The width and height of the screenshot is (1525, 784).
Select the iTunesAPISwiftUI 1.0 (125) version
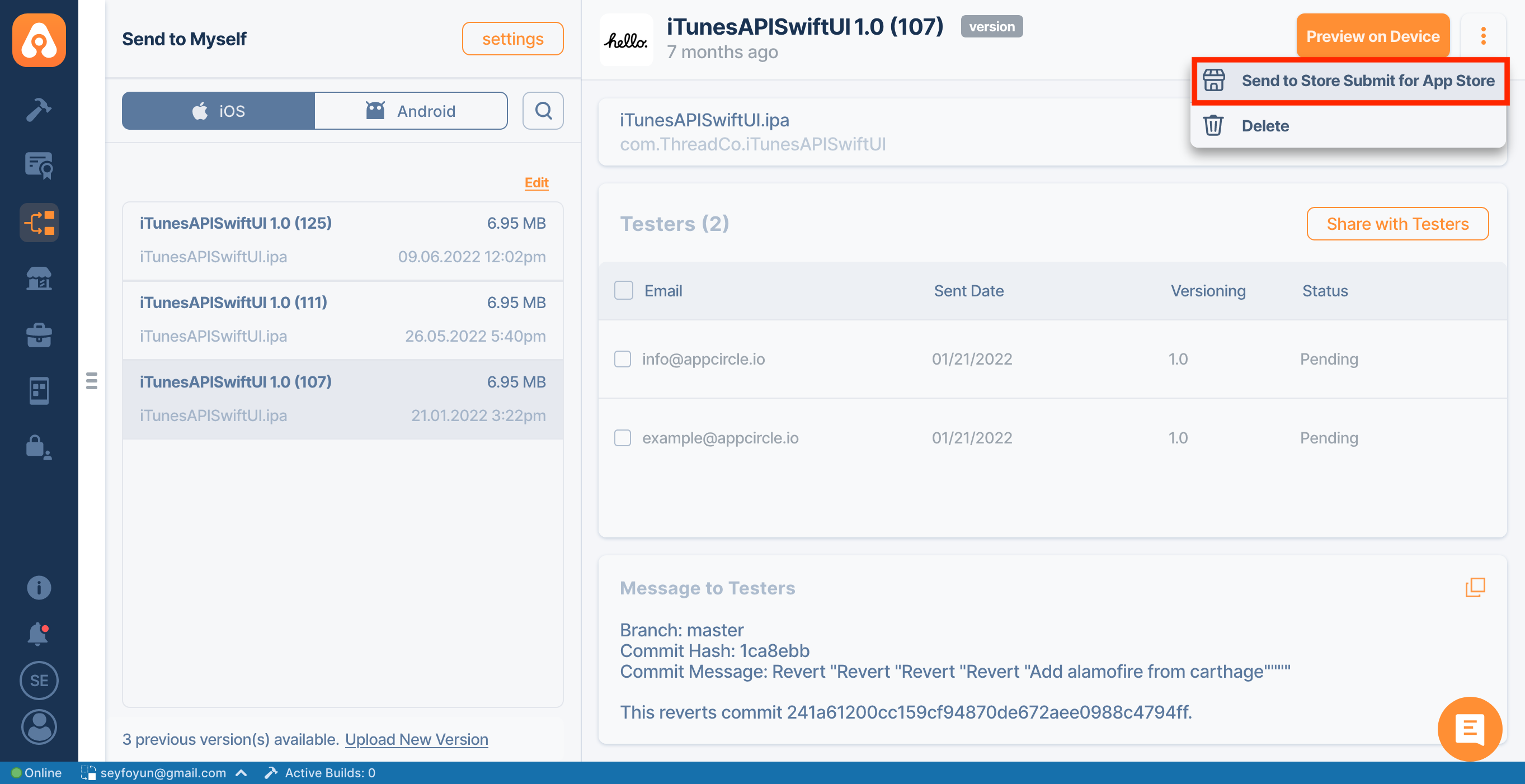(x=342, y=240)
